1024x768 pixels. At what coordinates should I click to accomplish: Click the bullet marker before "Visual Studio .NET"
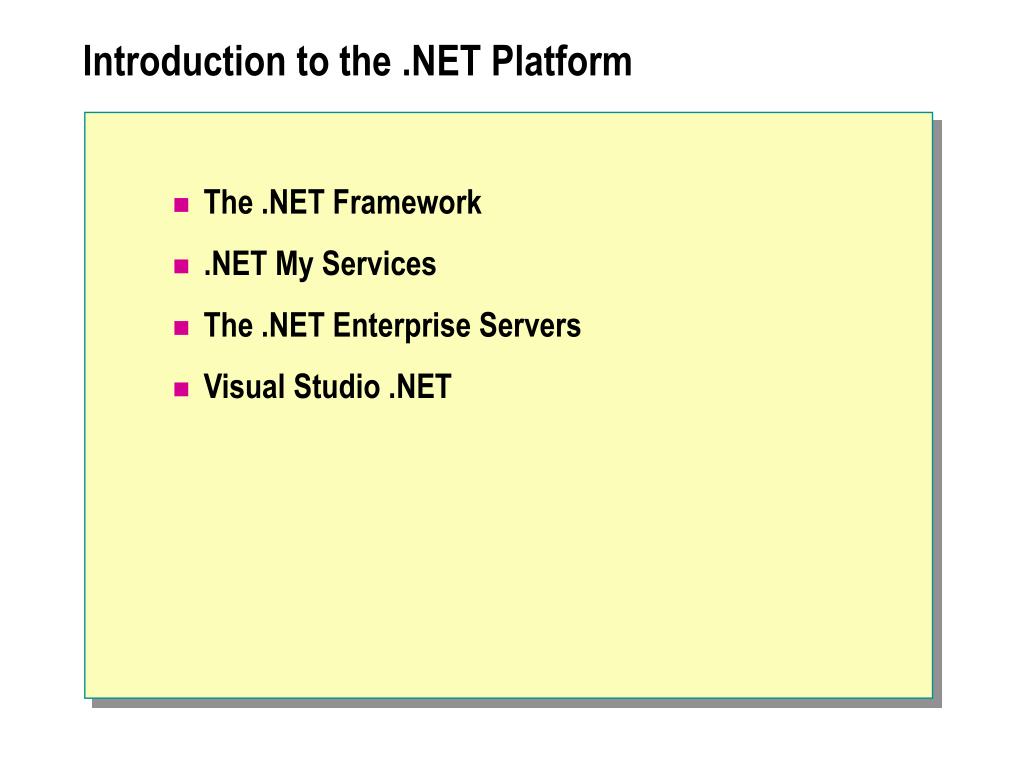(x=182, y=390)
